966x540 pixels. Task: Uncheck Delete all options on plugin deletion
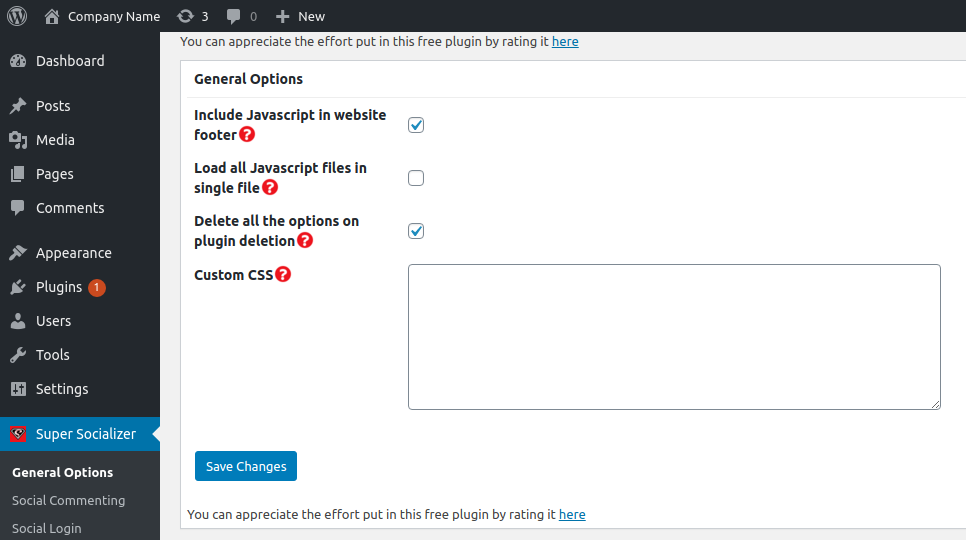click(416, 231)
